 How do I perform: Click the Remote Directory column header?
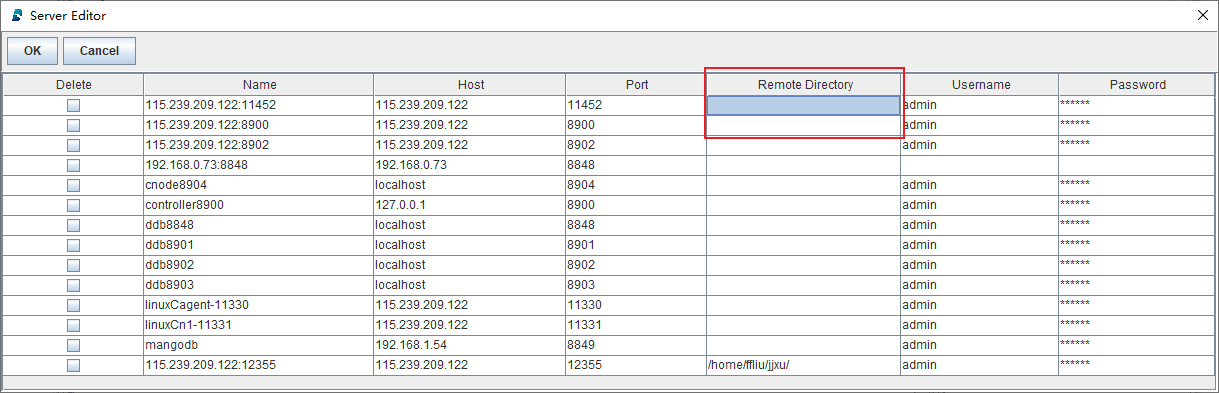point(804,85)
